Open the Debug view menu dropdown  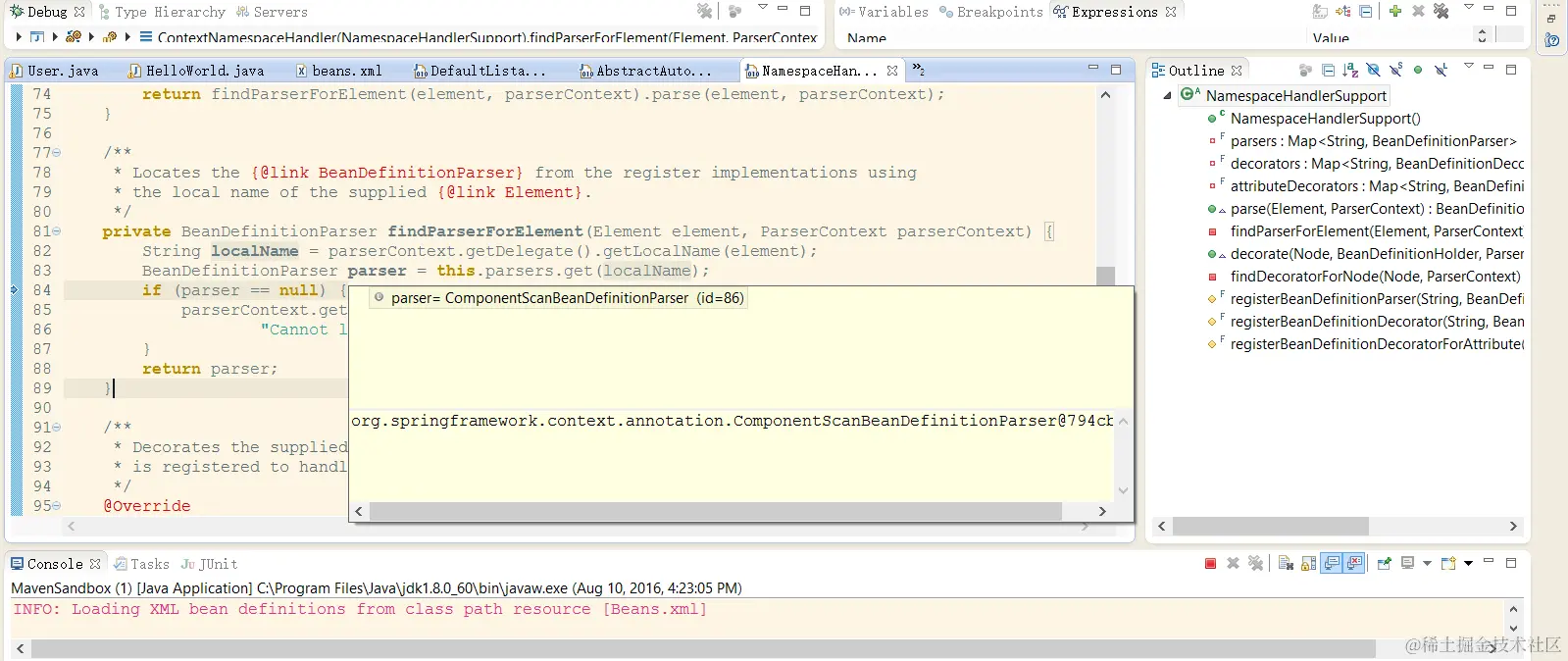[762, 8]
